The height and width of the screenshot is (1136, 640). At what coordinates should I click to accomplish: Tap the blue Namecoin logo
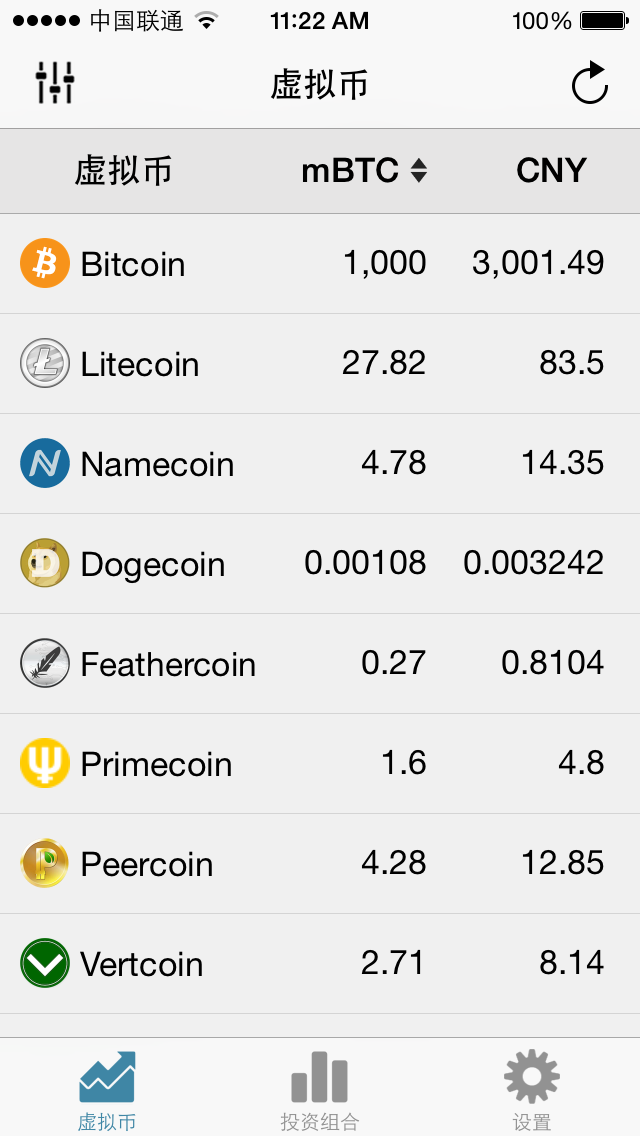(45, 463)
